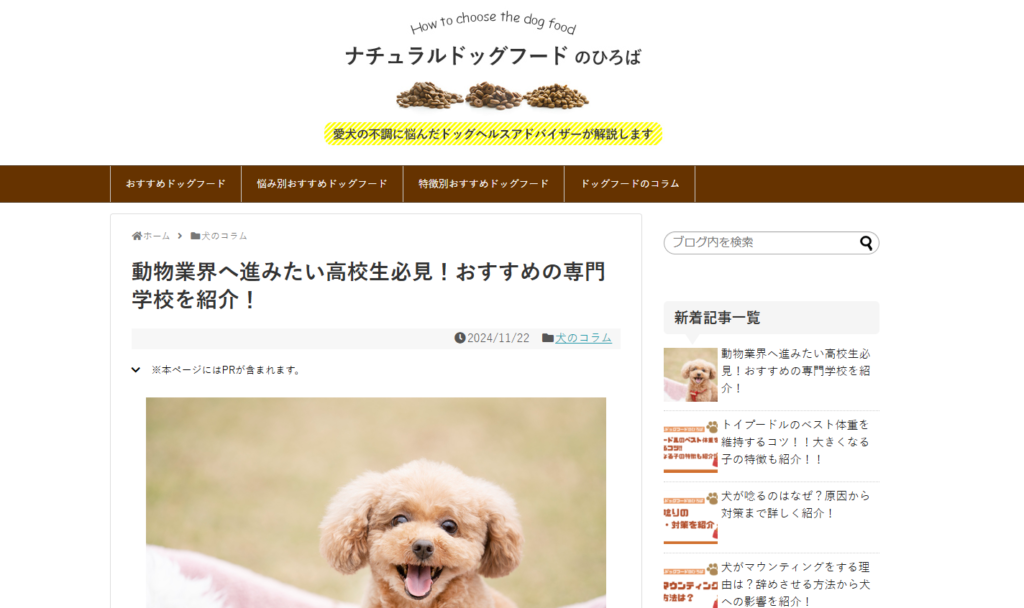Go to ホーム breadcrumb link
Screen dimensions: 1024x608
pos(157,236)
